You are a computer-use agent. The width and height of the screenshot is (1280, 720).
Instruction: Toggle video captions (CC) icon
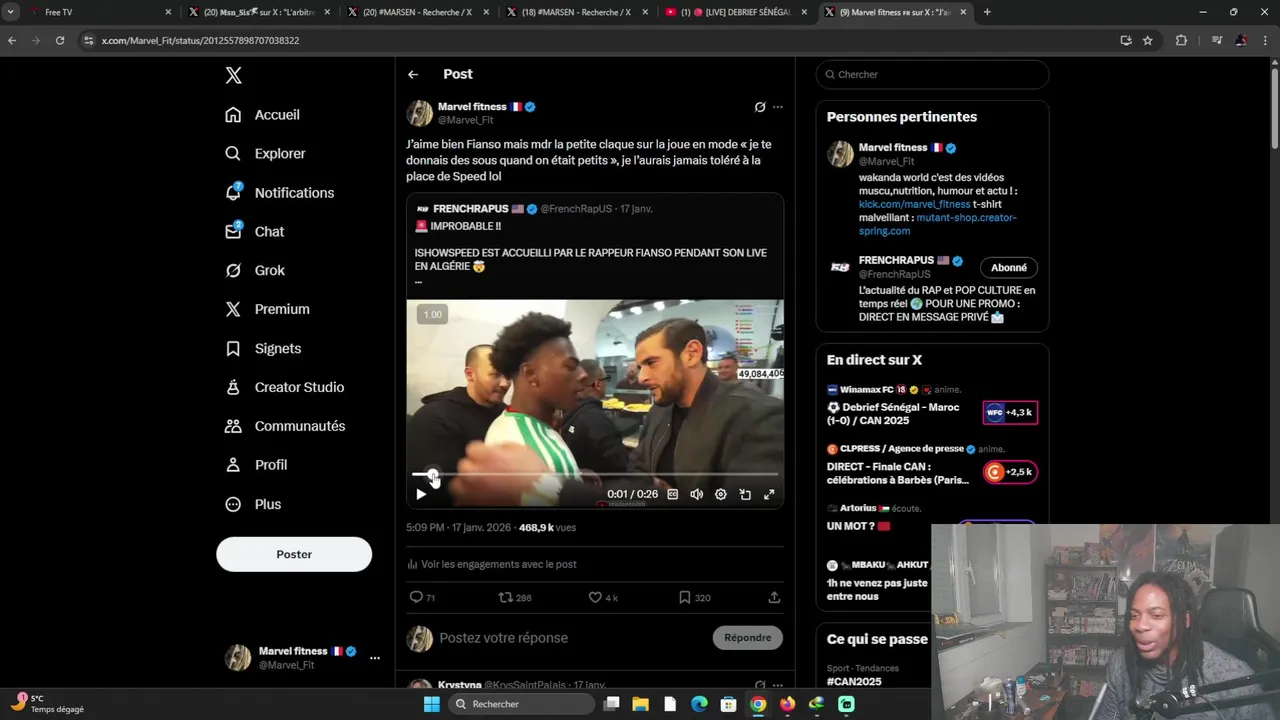tap(673, 494)
